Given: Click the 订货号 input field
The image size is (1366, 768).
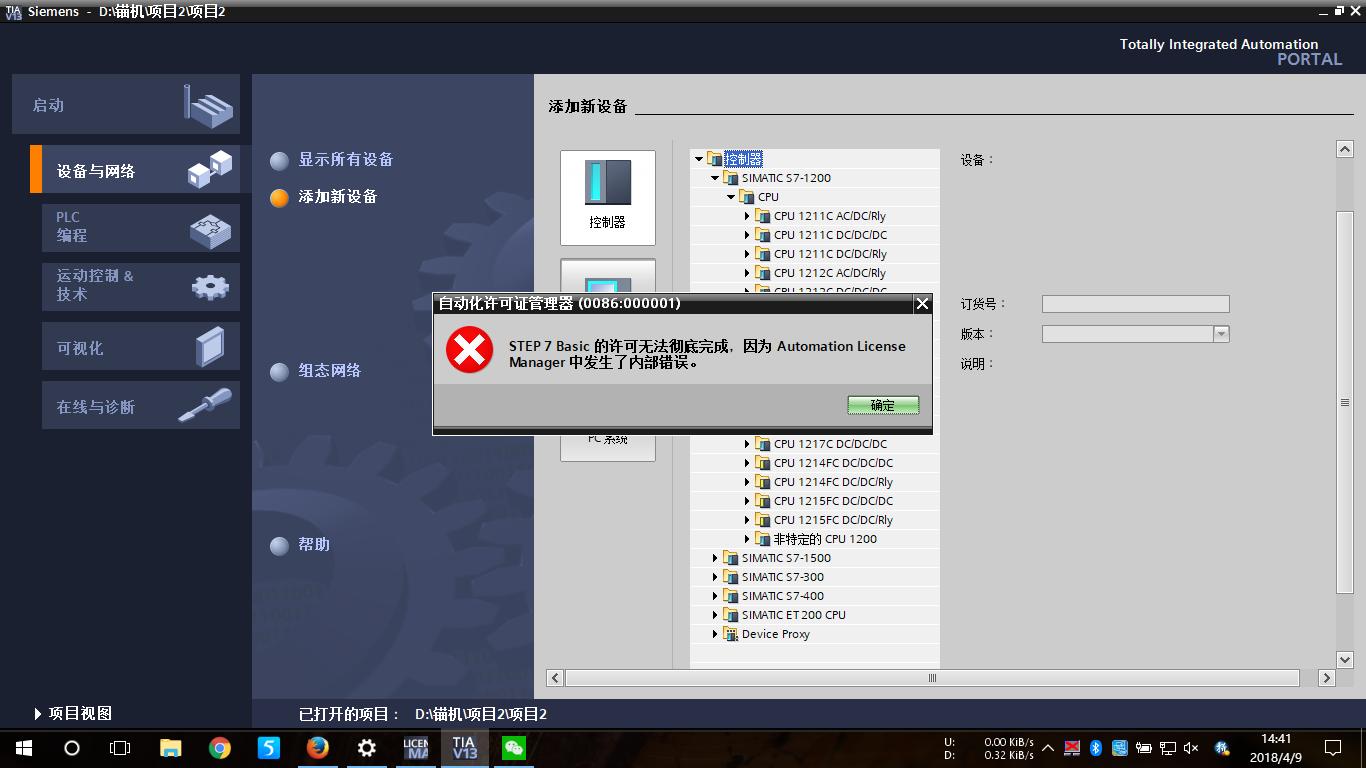Looking at the screenshot, I should (x=1135, y=304).
